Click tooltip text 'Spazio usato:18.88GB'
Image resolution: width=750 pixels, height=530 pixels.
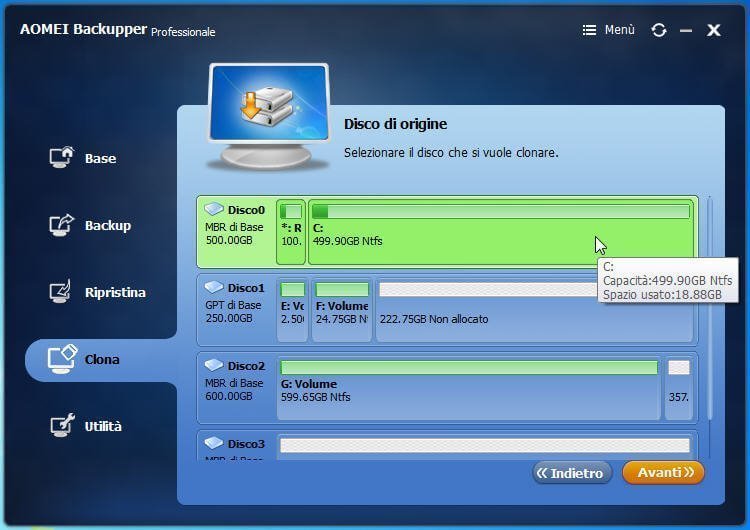click(x=662, y=295)
